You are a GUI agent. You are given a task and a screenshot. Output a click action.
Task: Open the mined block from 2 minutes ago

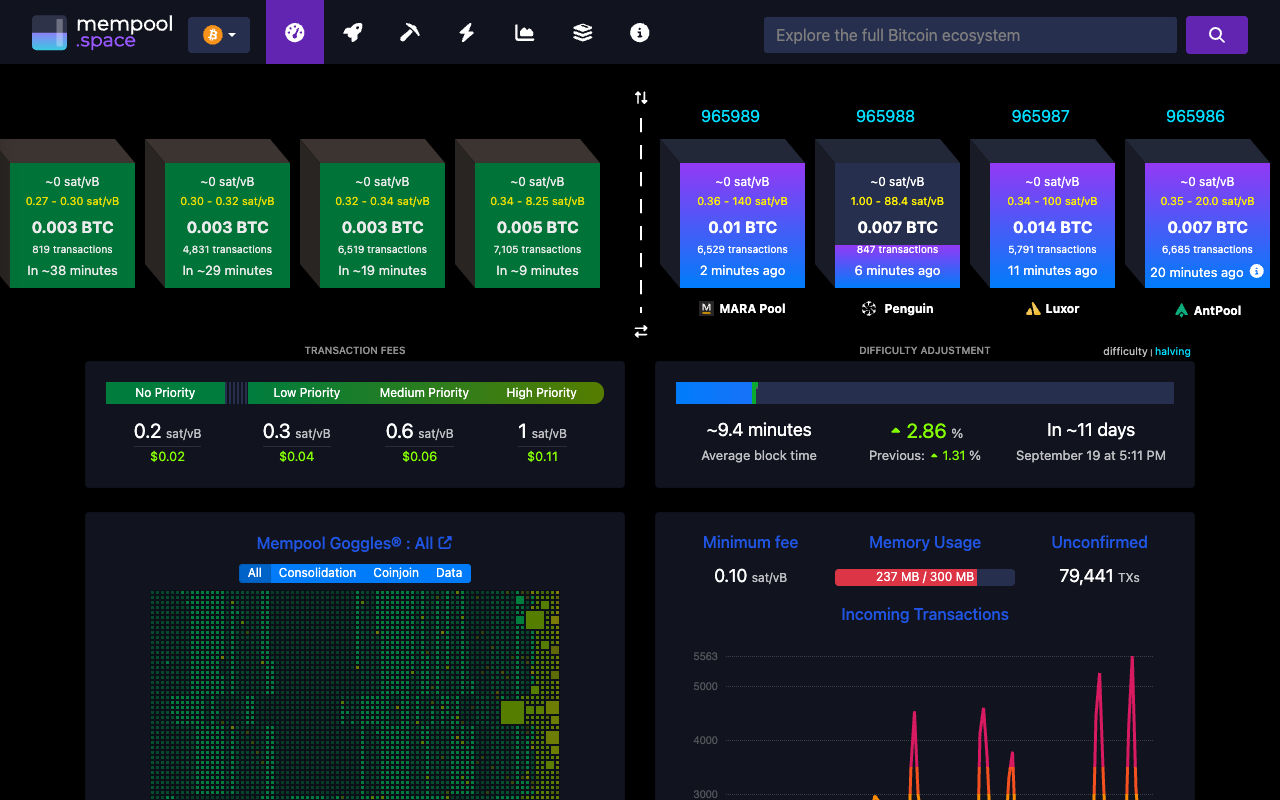pyautogui.click(x=742, y=226)
